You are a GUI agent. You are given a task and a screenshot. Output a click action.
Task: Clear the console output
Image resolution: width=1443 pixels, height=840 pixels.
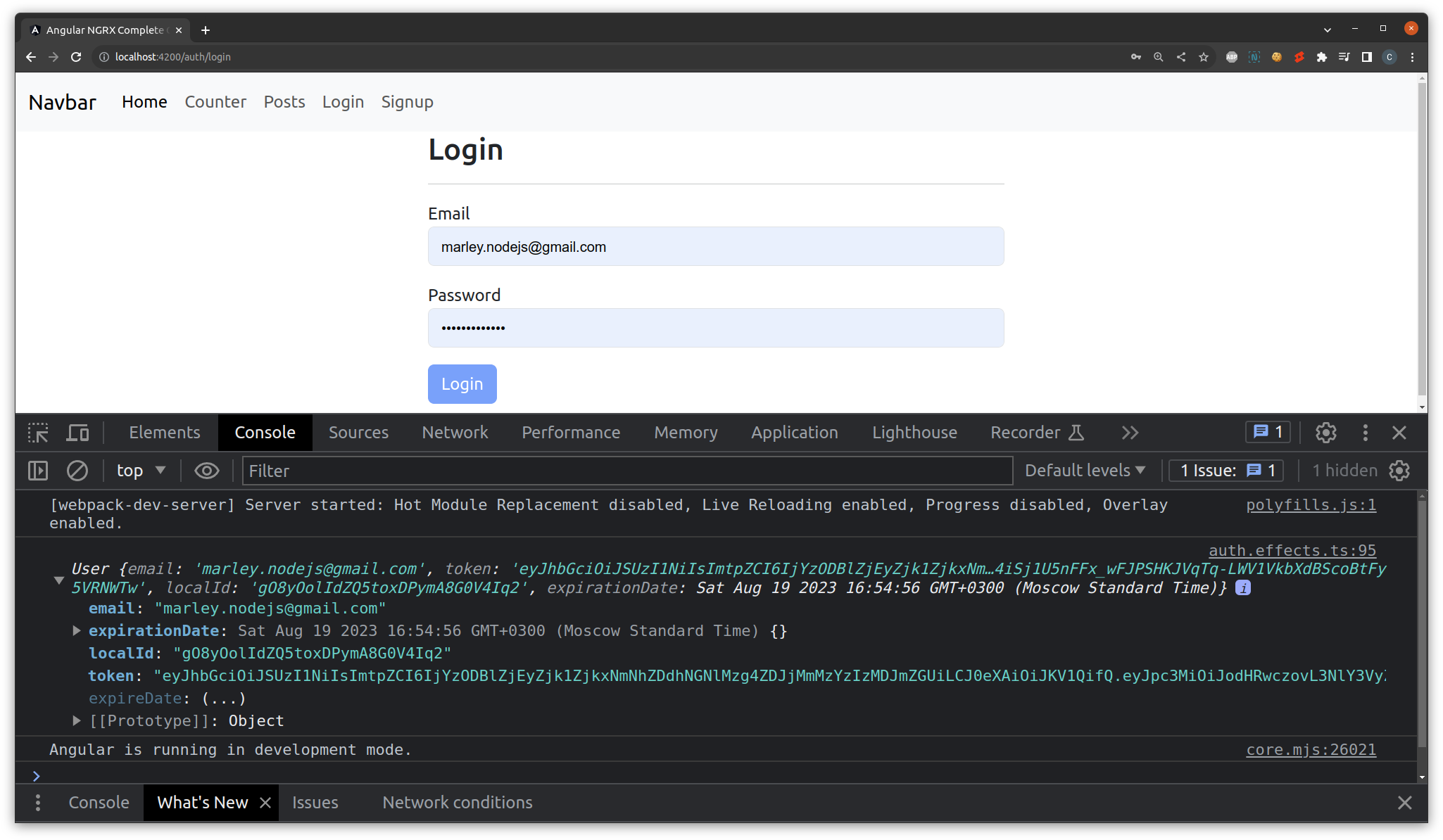tap(77, 470)
